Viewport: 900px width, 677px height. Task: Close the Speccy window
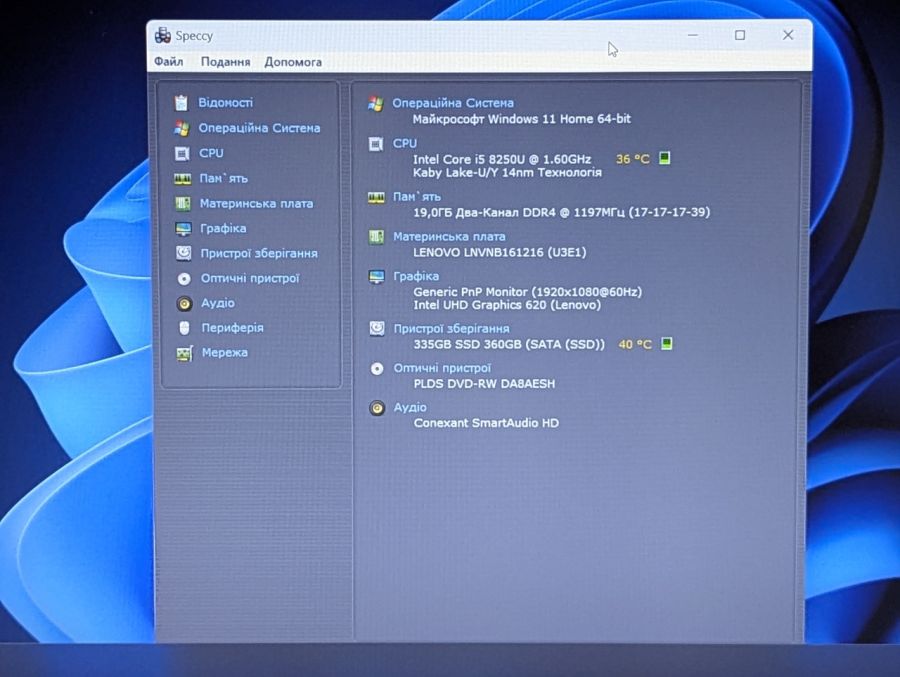click(x=788, y=36)
